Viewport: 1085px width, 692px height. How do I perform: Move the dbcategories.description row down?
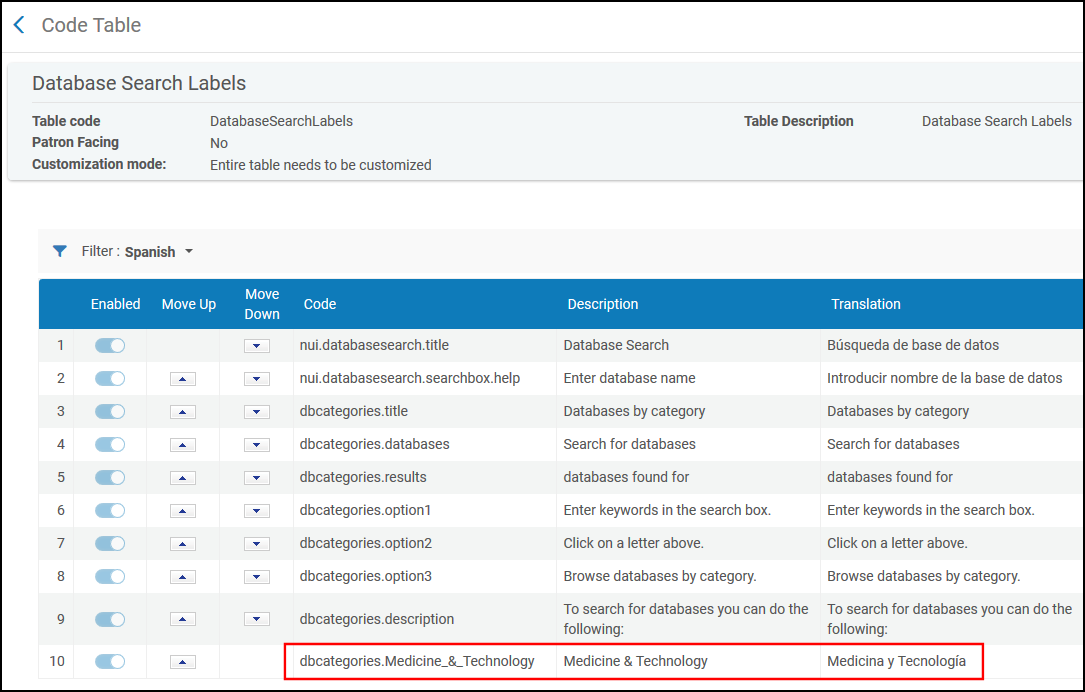click(x=257, y=619)
